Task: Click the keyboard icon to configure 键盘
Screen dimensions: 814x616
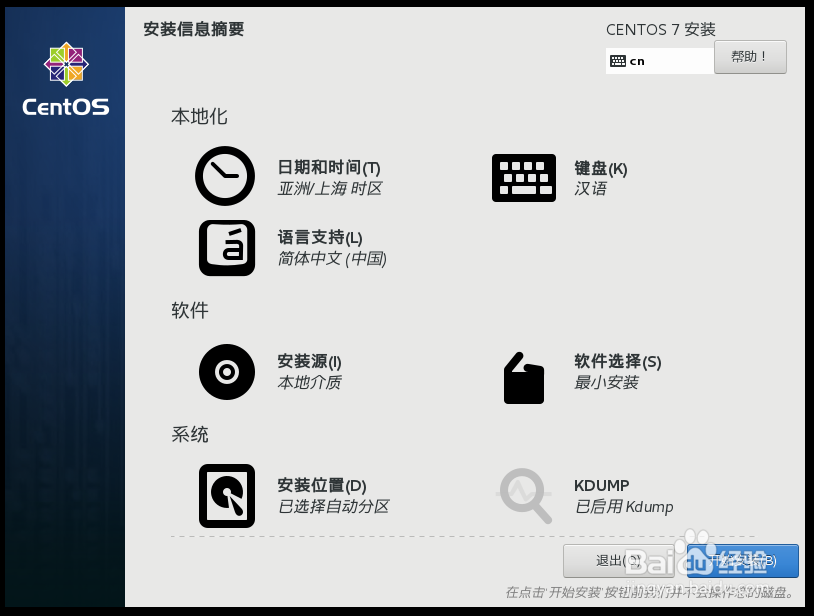Action: point(524,178)
